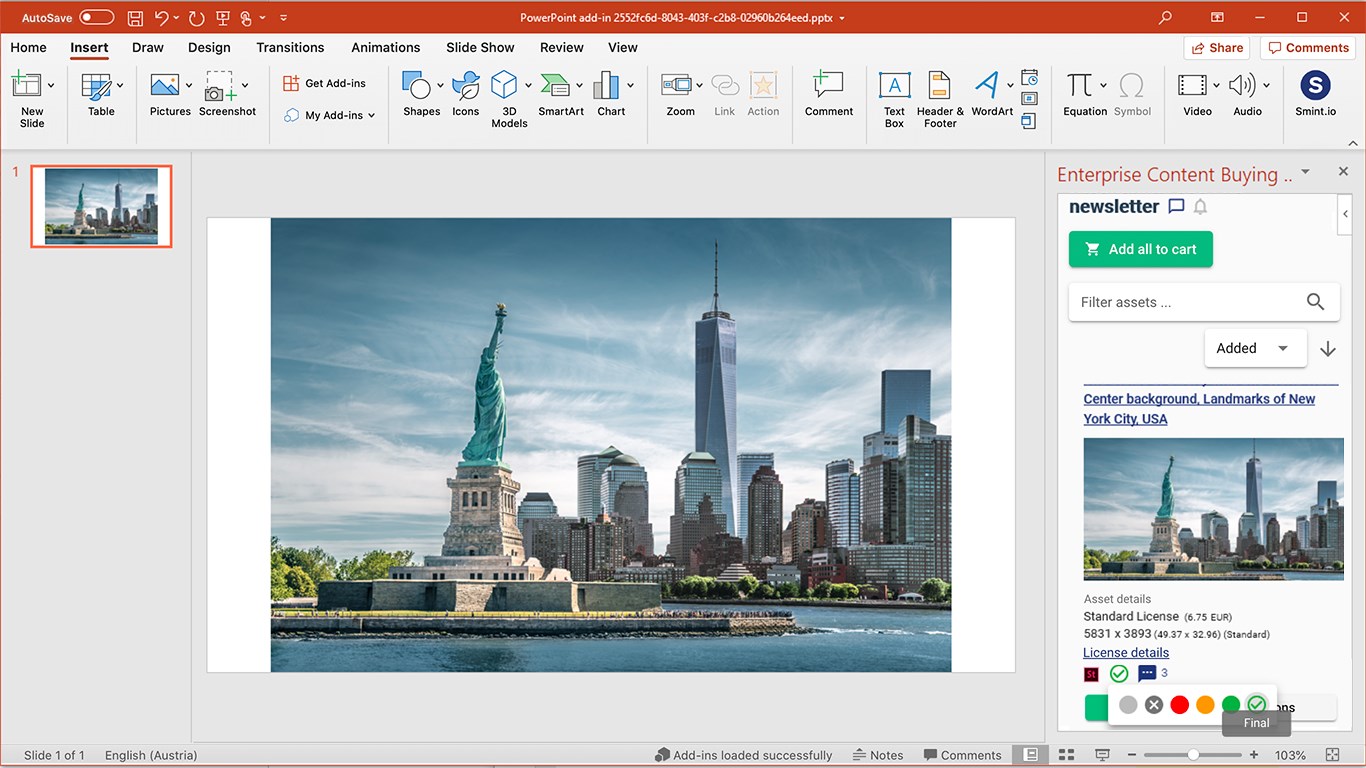
Task: Open the Ribbon Display Options icon
Action: 1217,18
